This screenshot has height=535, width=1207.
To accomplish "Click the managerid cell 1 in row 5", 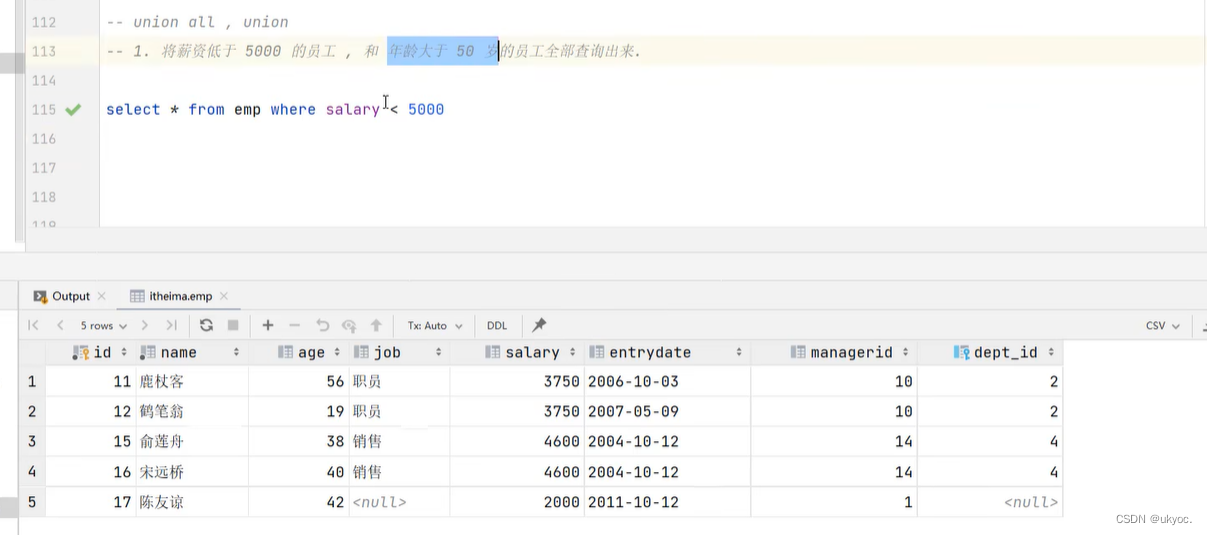I will (834, 502).
